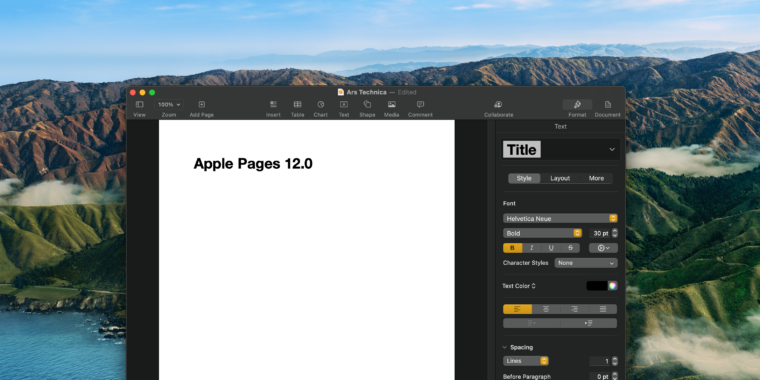Decrease the paragraph indent level

[532, 323]
